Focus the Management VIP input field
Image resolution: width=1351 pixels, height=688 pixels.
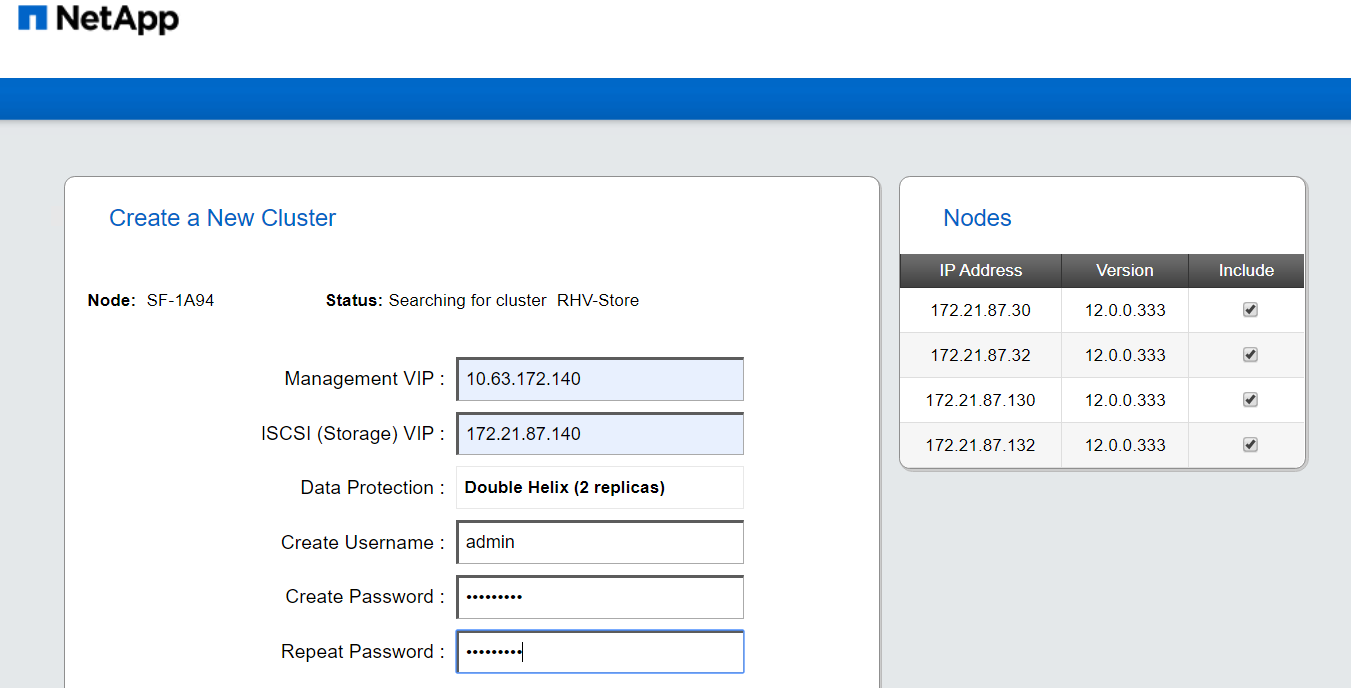coord(600,379)
